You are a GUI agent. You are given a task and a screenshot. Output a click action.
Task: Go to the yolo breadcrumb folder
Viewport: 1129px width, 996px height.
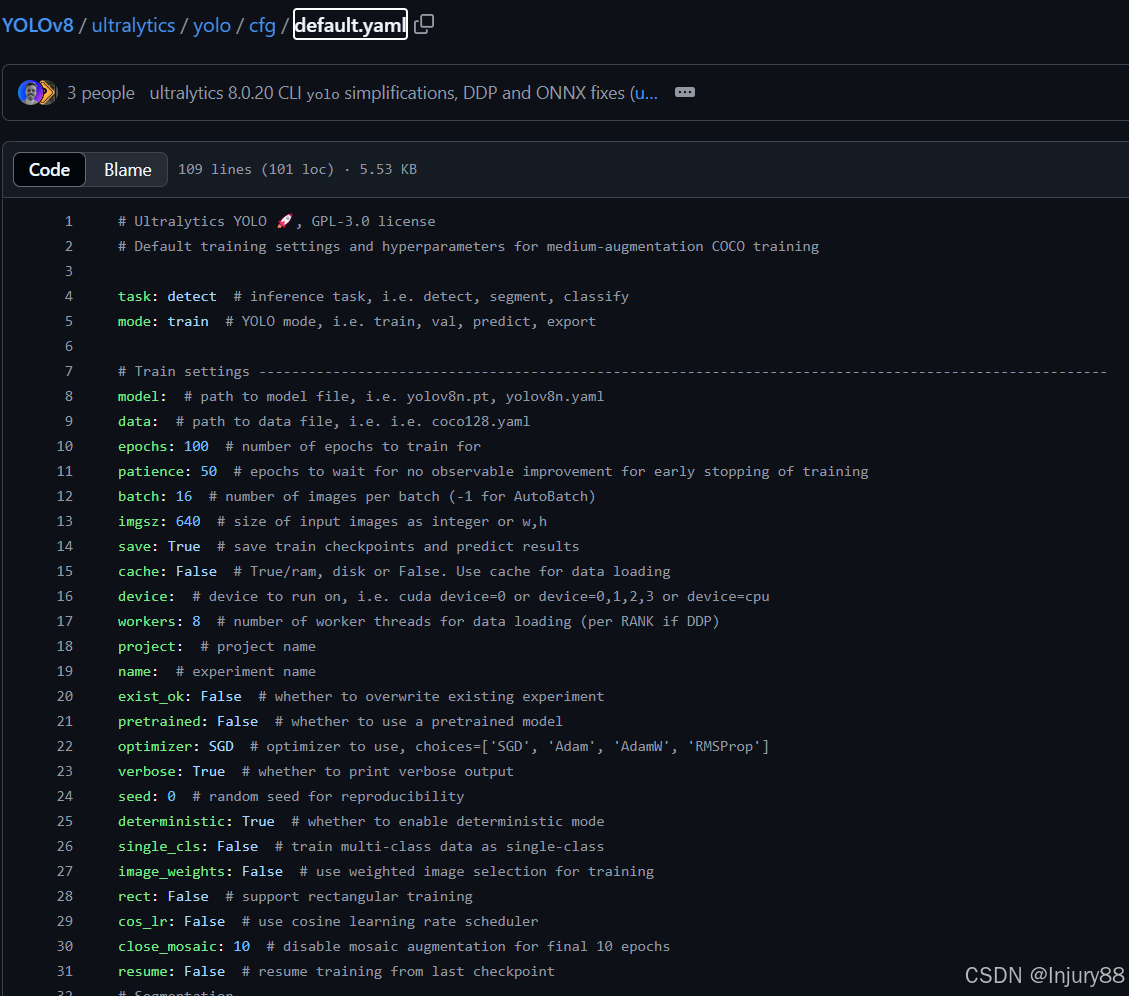[212, 25]
